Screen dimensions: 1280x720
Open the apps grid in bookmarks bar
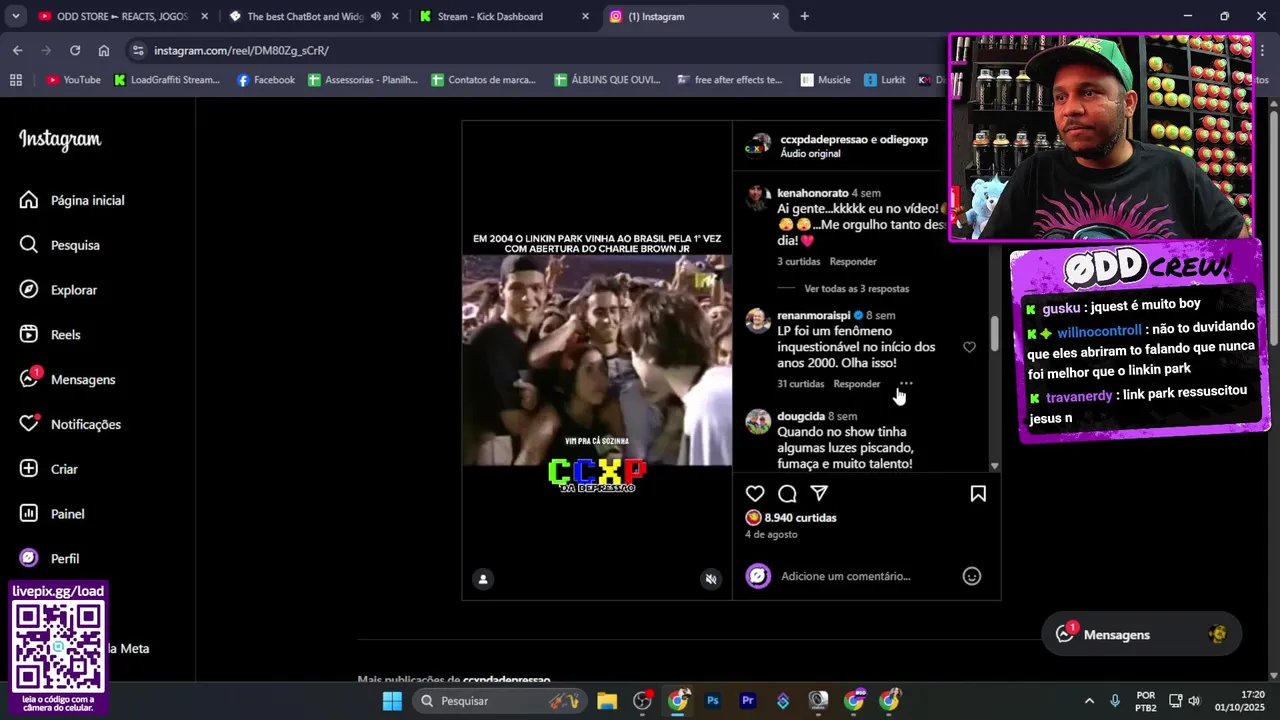[16, 80]
